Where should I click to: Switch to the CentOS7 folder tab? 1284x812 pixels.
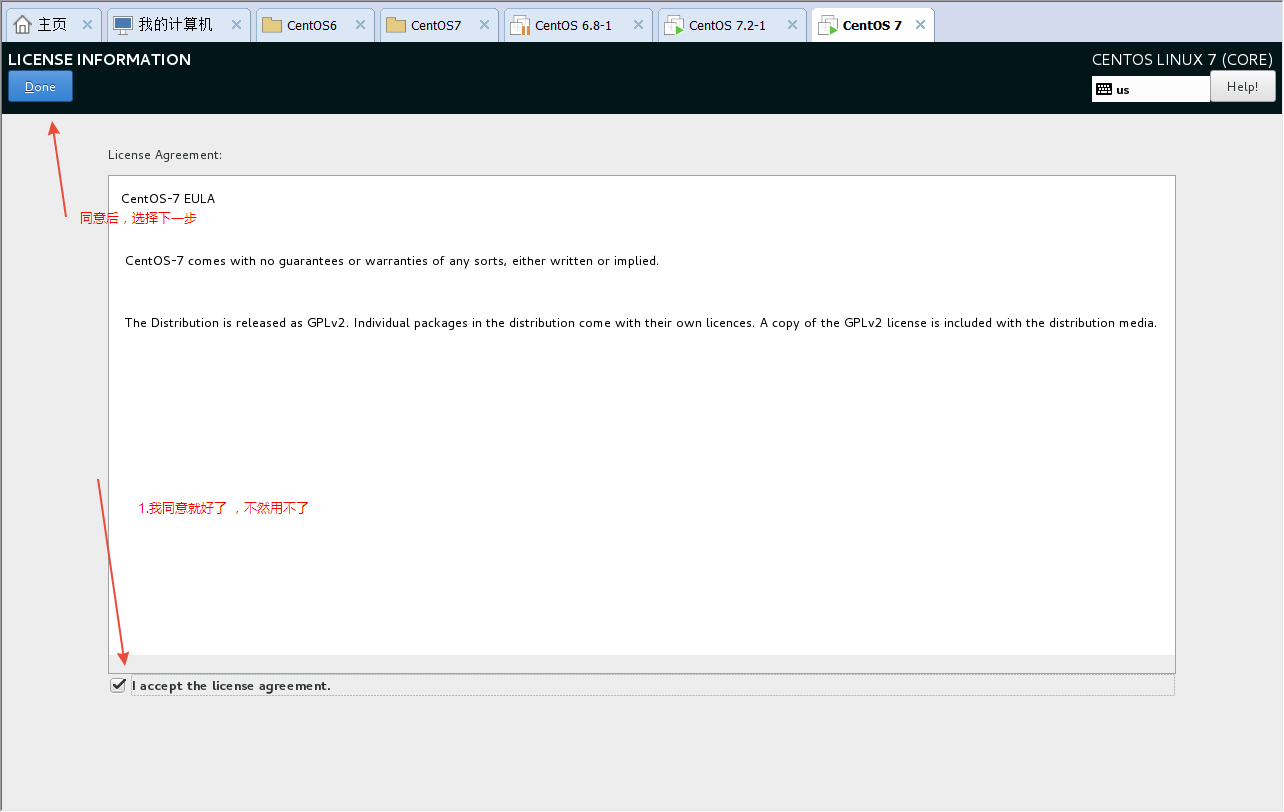(439, 25)
